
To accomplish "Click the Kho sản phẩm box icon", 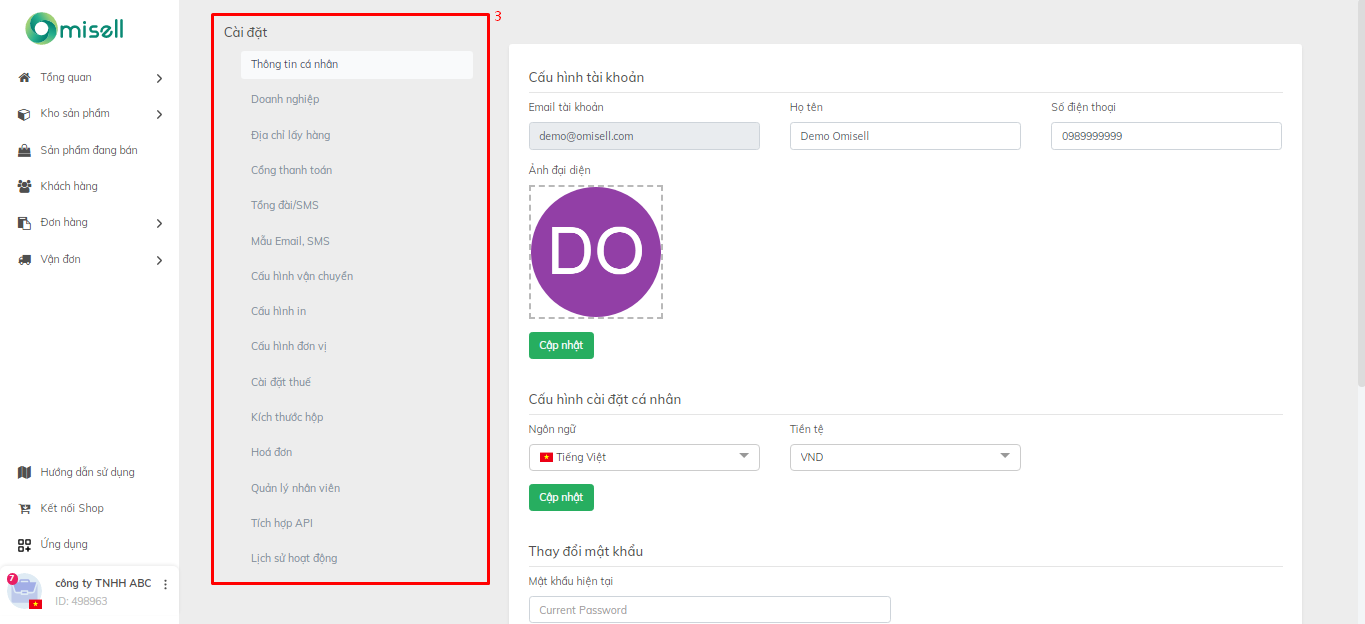I will (24, 114).
